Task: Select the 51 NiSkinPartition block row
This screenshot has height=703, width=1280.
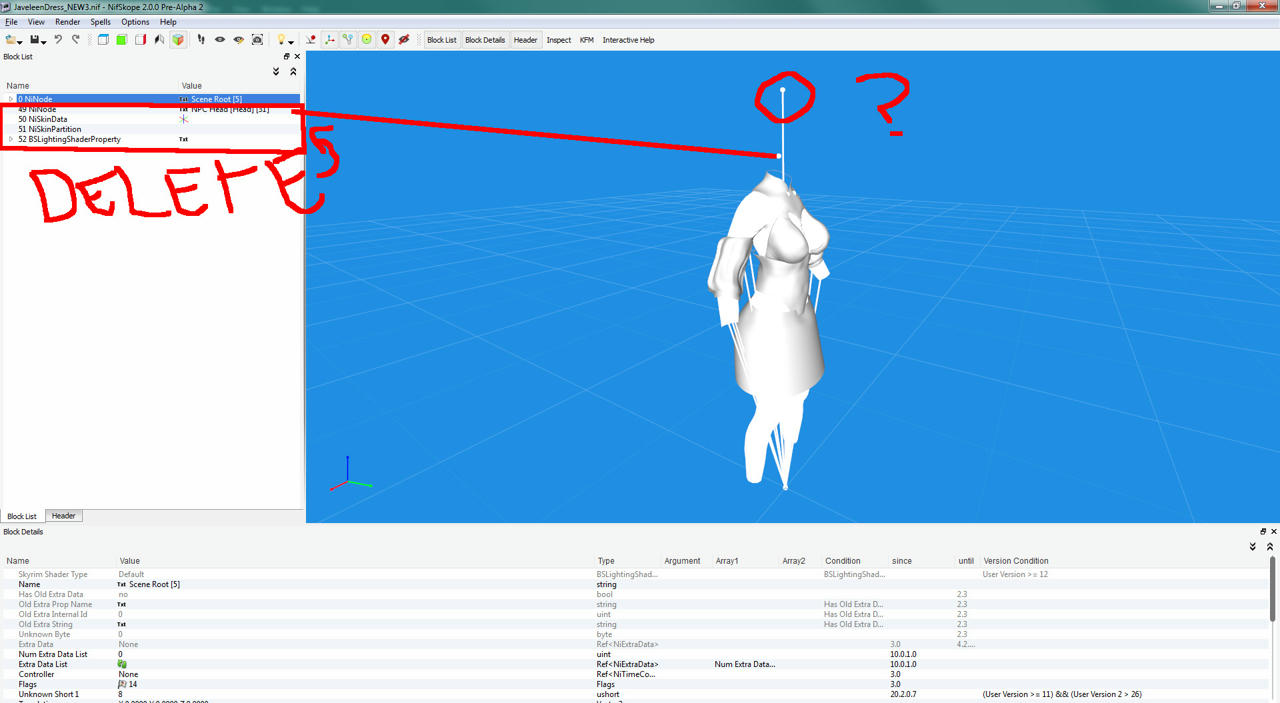Action: [150, 129]
